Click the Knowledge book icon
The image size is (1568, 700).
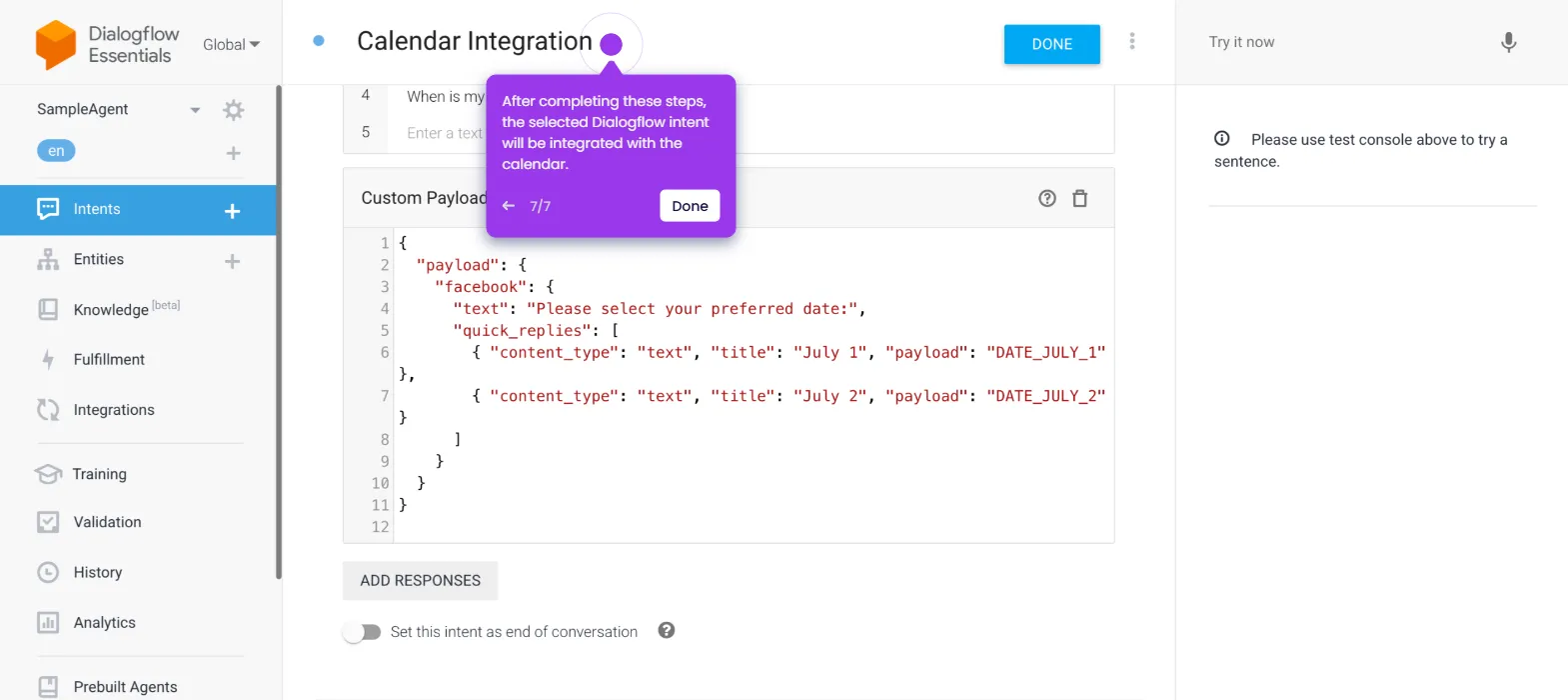[48, 309]
